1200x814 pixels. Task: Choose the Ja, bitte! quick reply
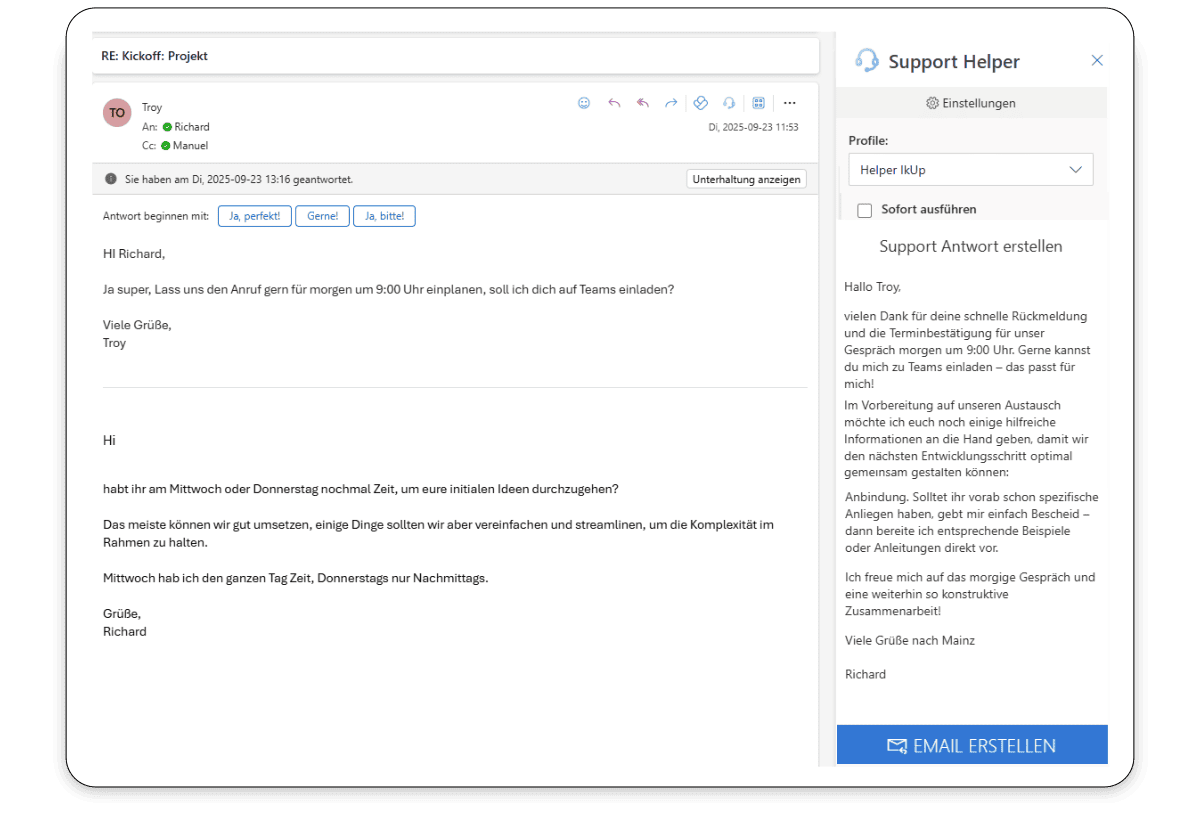pos(384,216)
